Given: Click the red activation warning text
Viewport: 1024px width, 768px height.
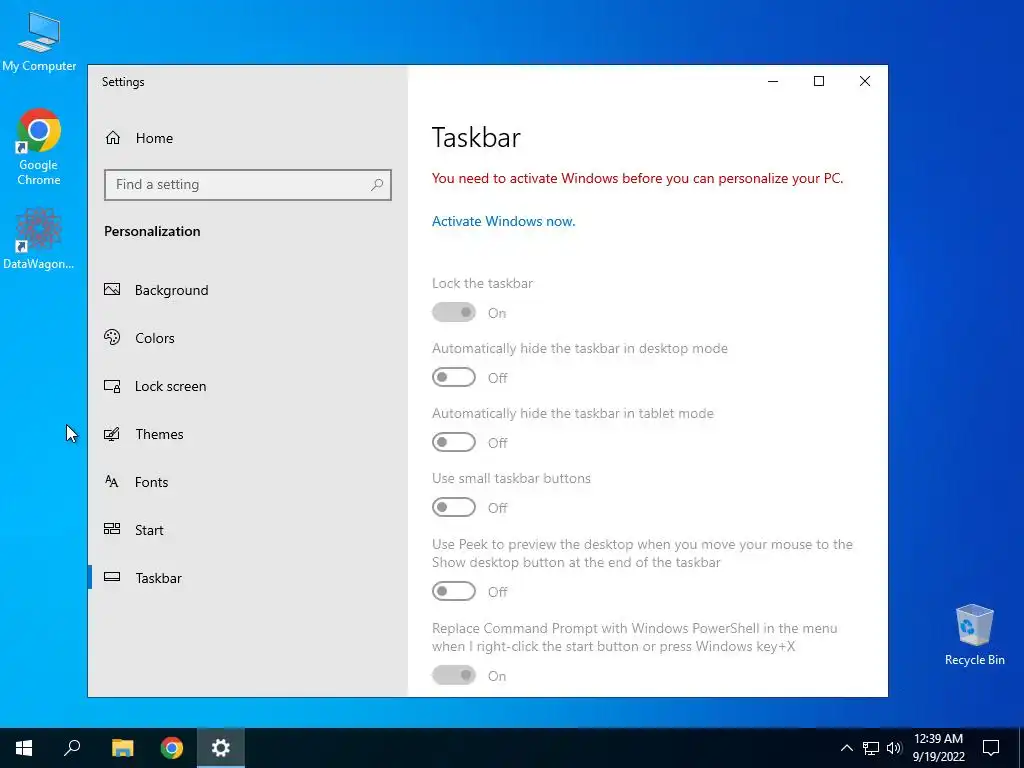Looking at the screenshot, I should coord(637,178).
